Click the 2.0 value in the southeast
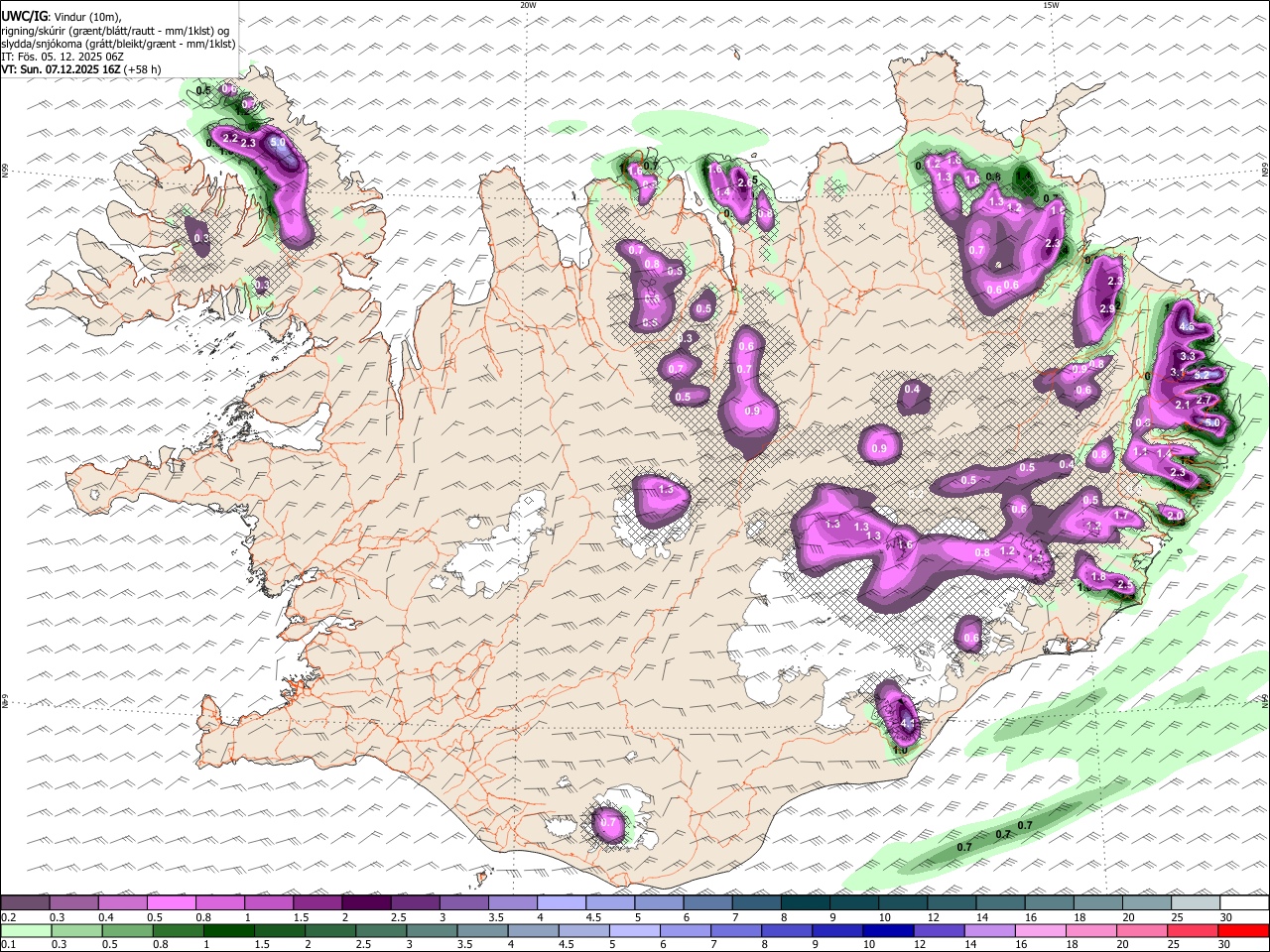Image resolution: width=1270 pixels, height=952 pixels. click(1175, 516)
